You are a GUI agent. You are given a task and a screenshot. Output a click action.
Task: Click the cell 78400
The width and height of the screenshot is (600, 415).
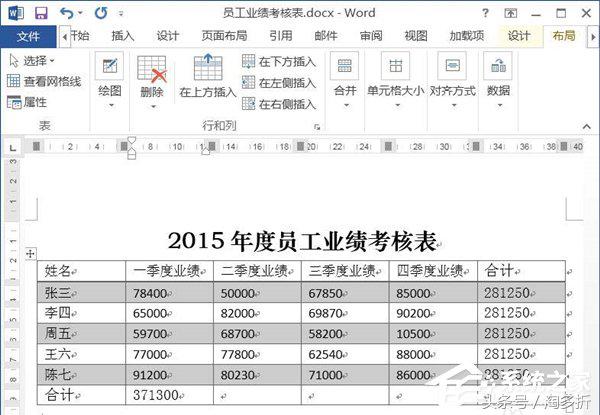click(170, 293)
